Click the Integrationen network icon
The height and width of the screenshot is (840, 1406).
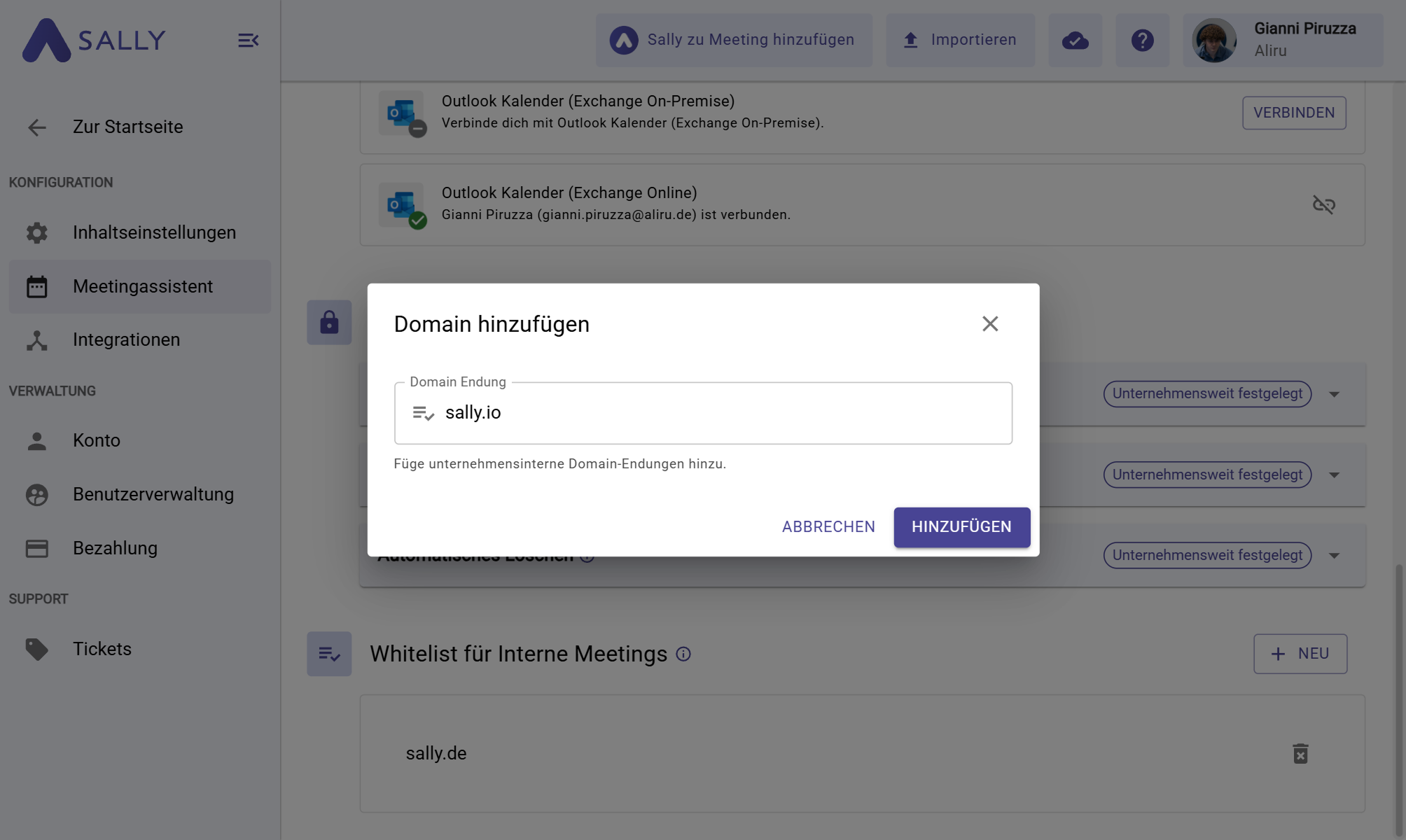(36, 340)
